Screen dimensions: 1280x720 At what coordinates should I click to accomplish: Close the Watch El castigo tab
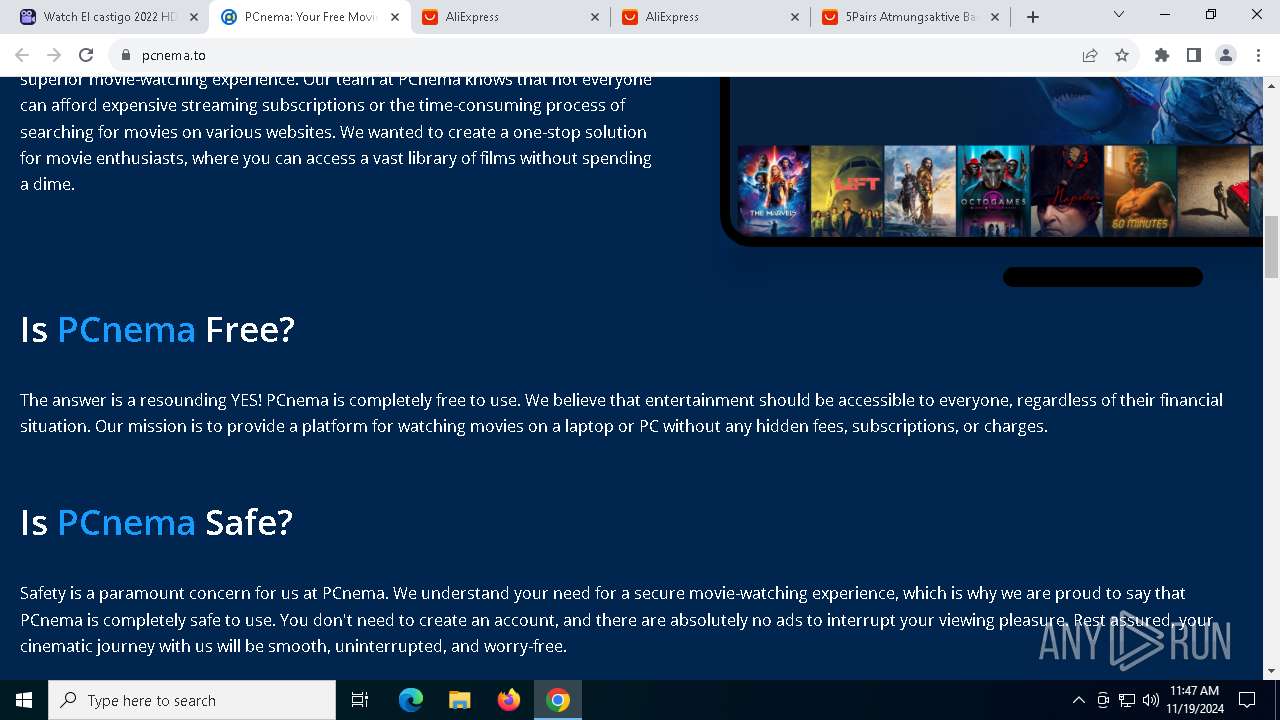click(194, 17)
